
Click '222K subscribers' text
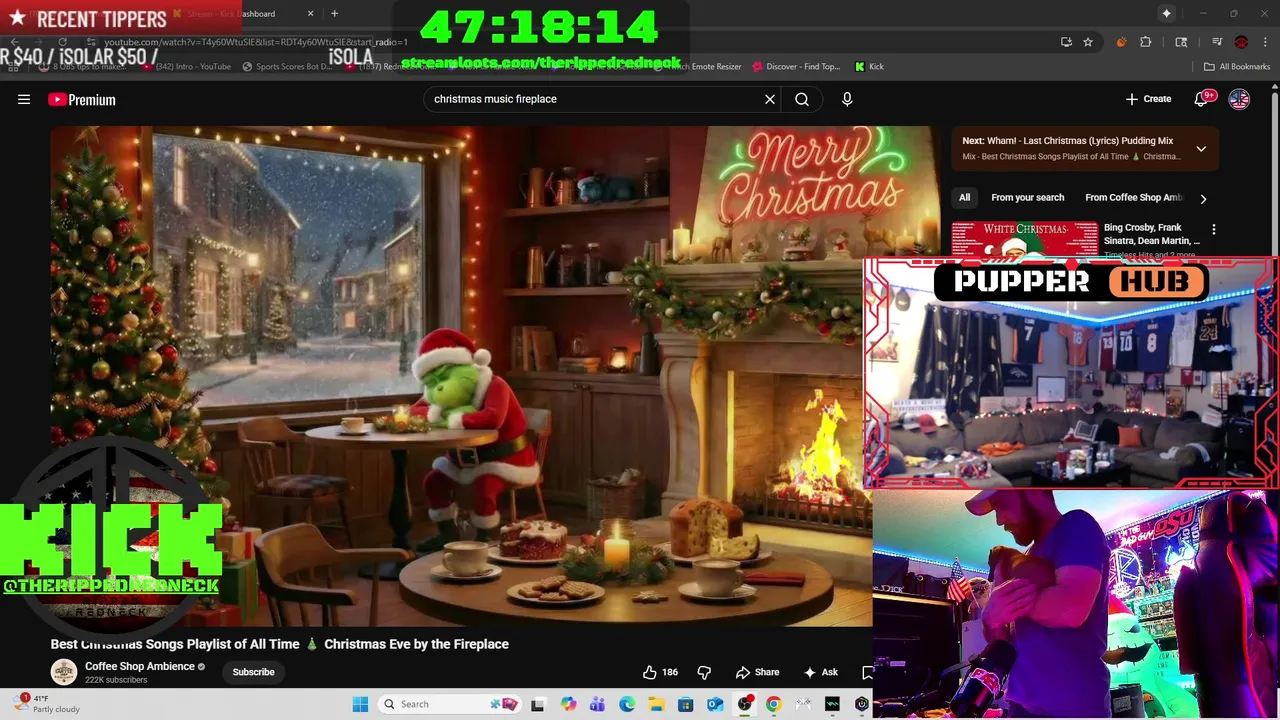click(x=116, y=680)
